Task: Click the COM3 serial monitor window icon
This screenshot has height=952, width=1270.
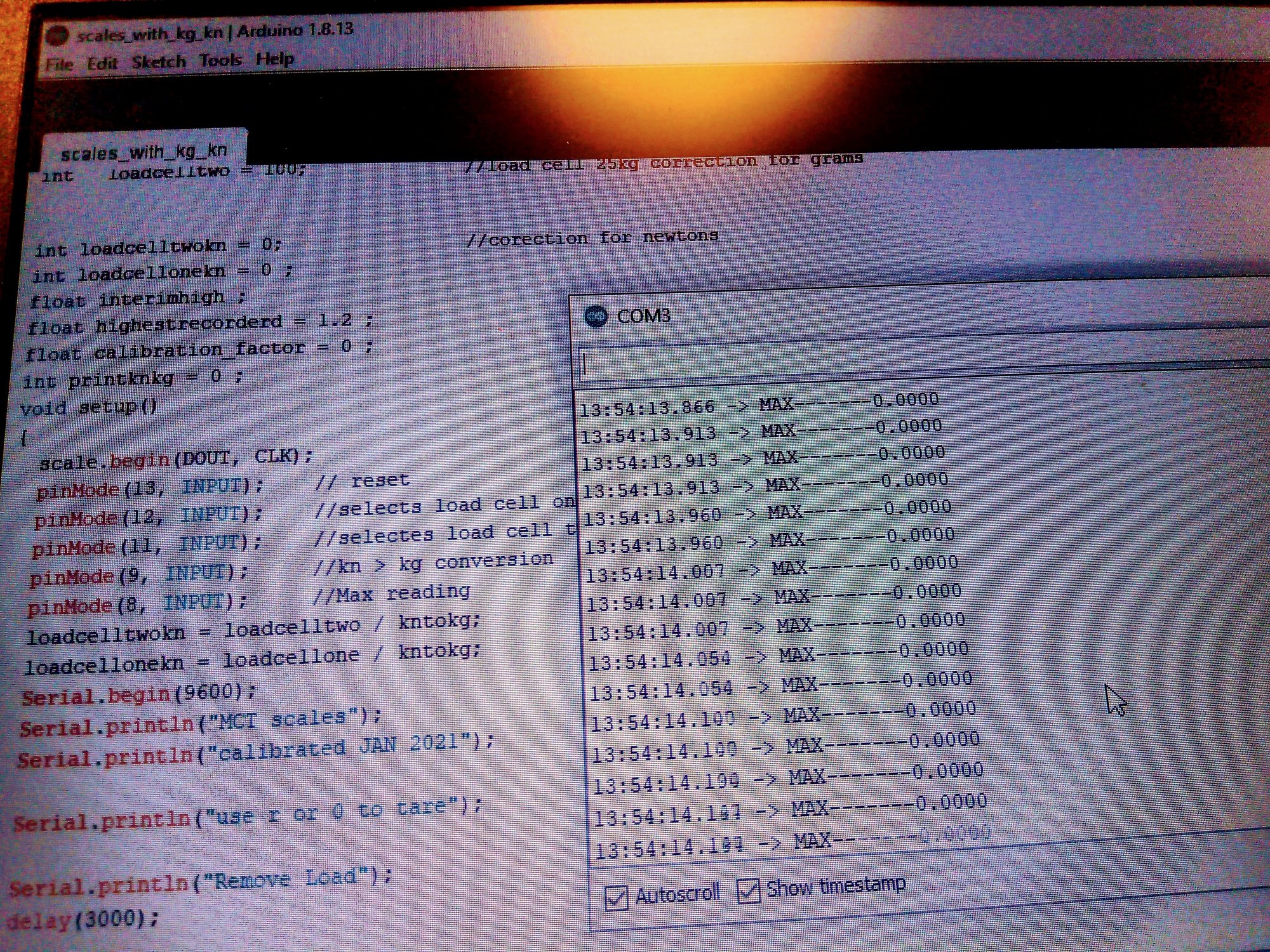Action: point(595,316)
